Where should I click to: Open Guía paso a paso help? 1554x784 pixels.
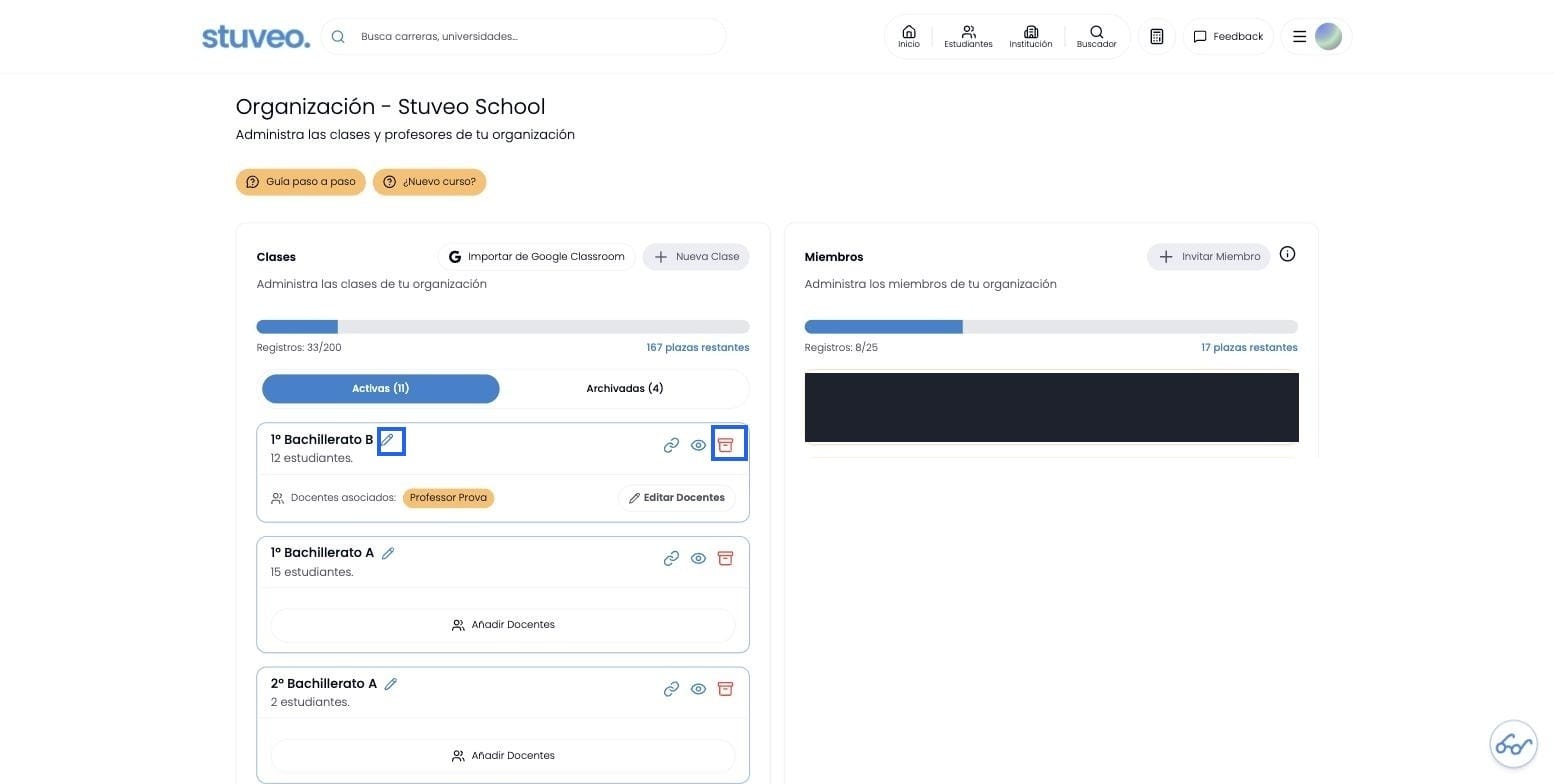(301, 182)
